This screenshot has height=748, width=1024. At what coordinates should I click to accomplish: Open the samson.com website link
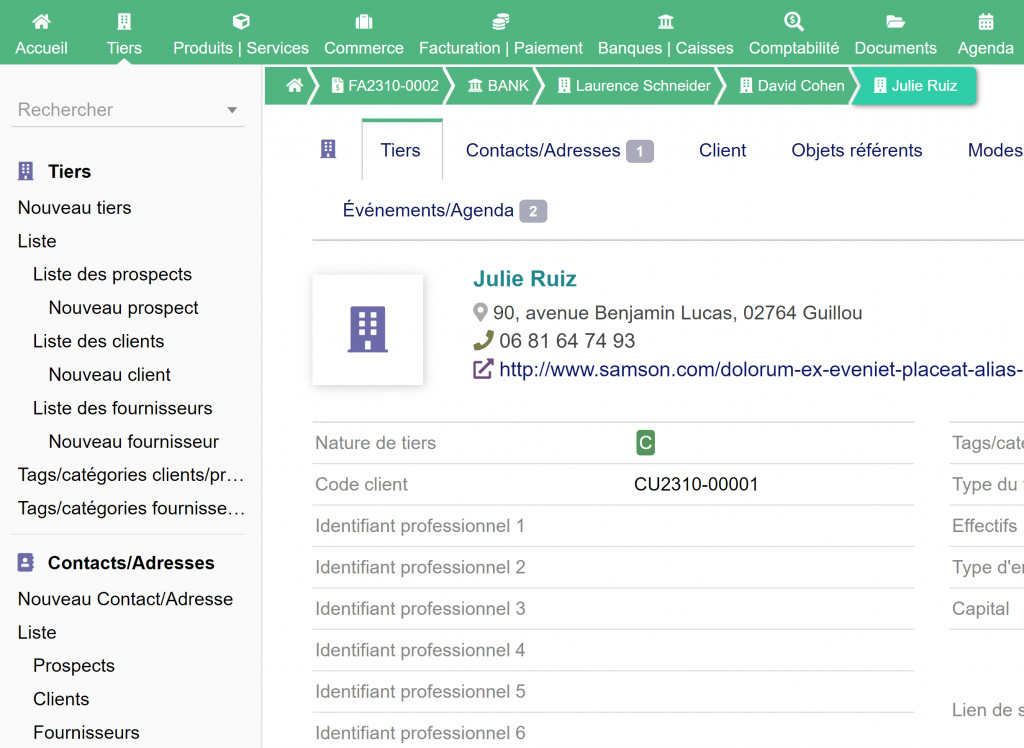click(760, 370)
